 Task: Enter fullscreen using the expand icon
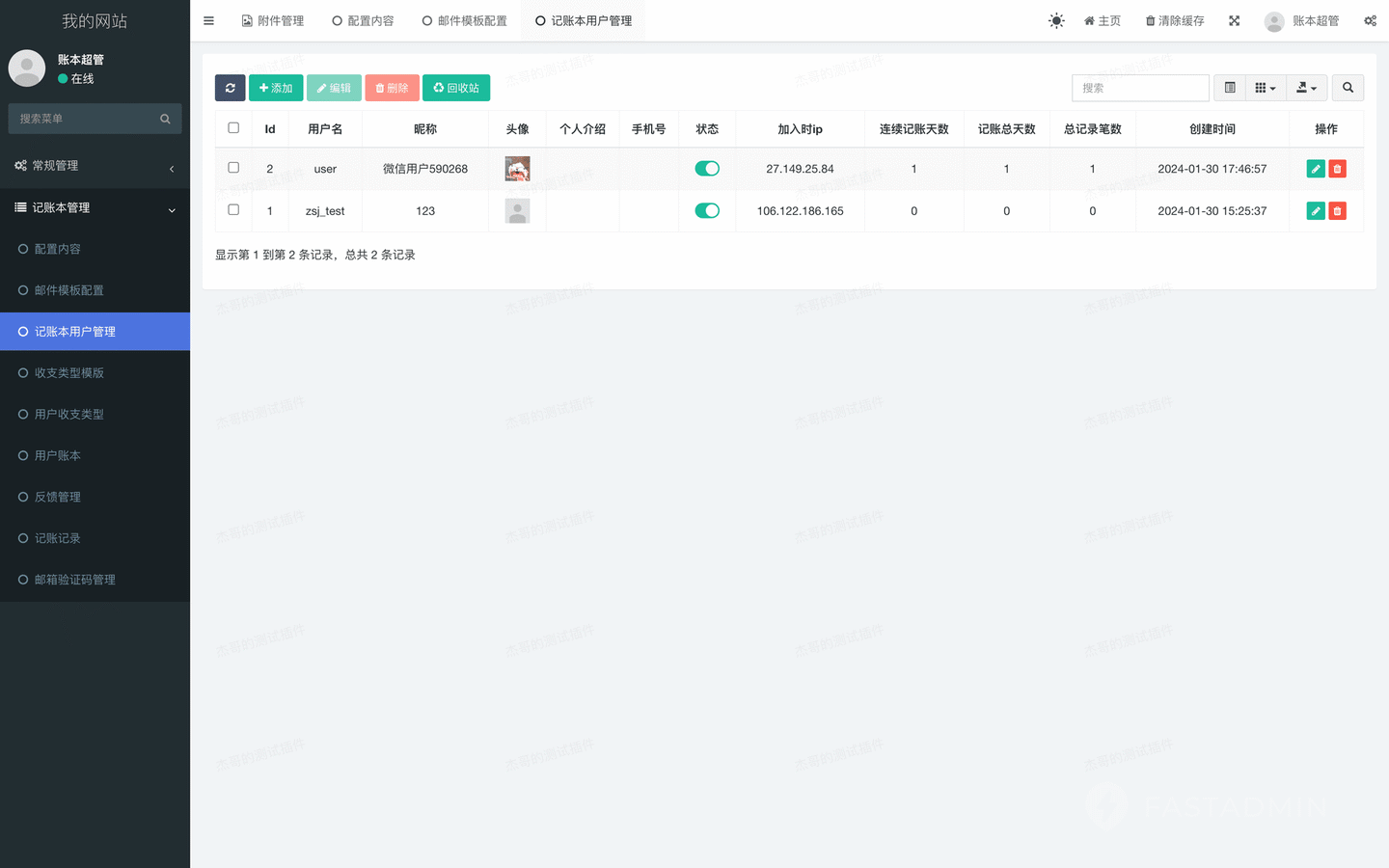1234,20
